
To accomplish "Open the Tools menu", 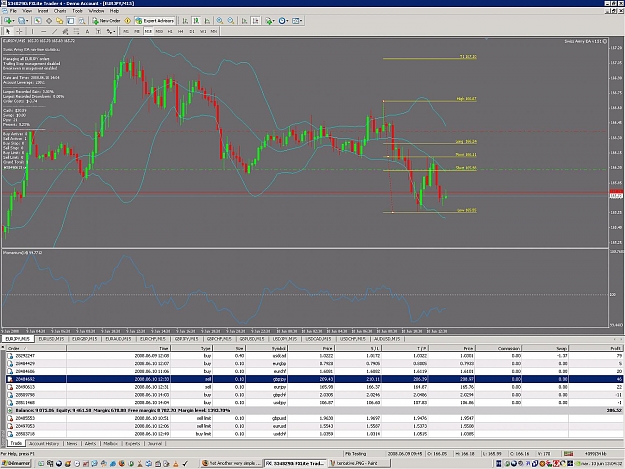I will (77, 11).
